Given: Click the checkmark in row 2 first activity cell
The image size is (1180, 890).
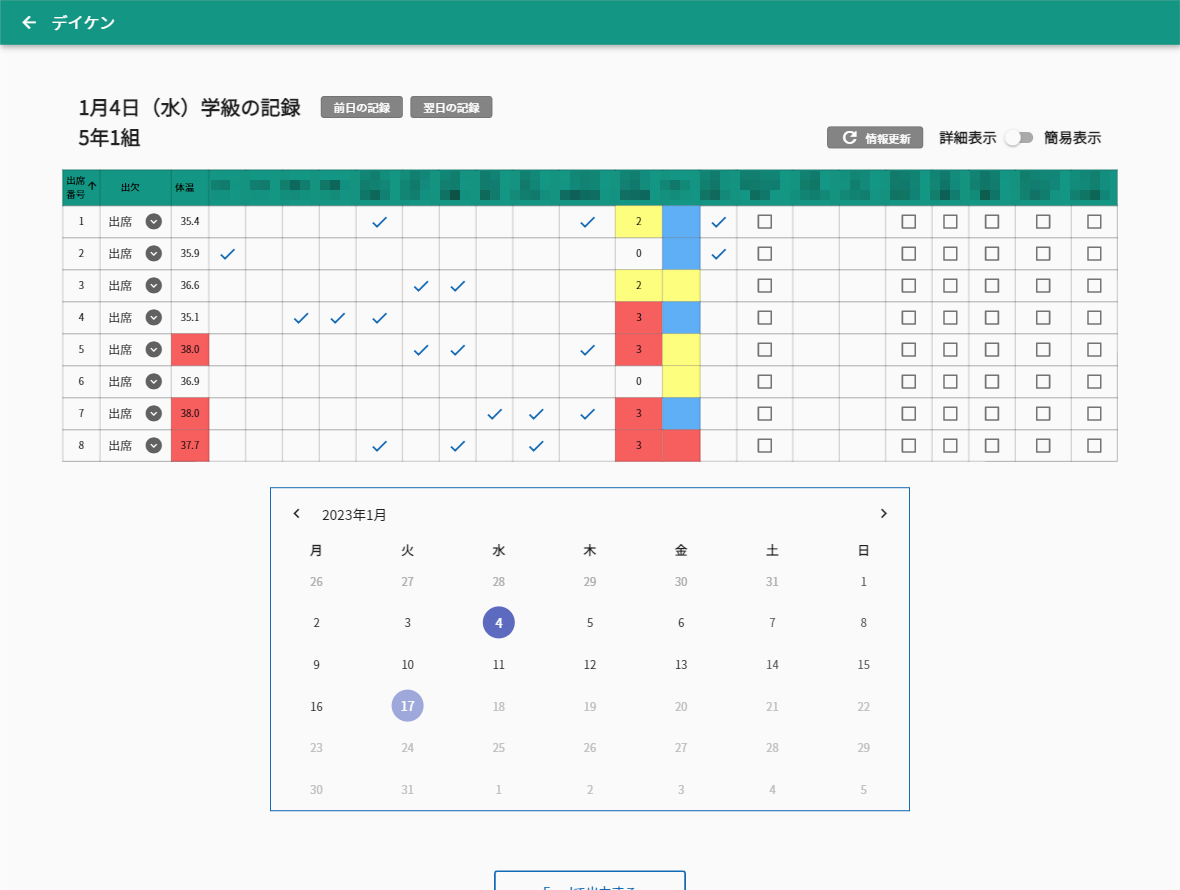Looking at the screenshot, I should coord(227,253).
